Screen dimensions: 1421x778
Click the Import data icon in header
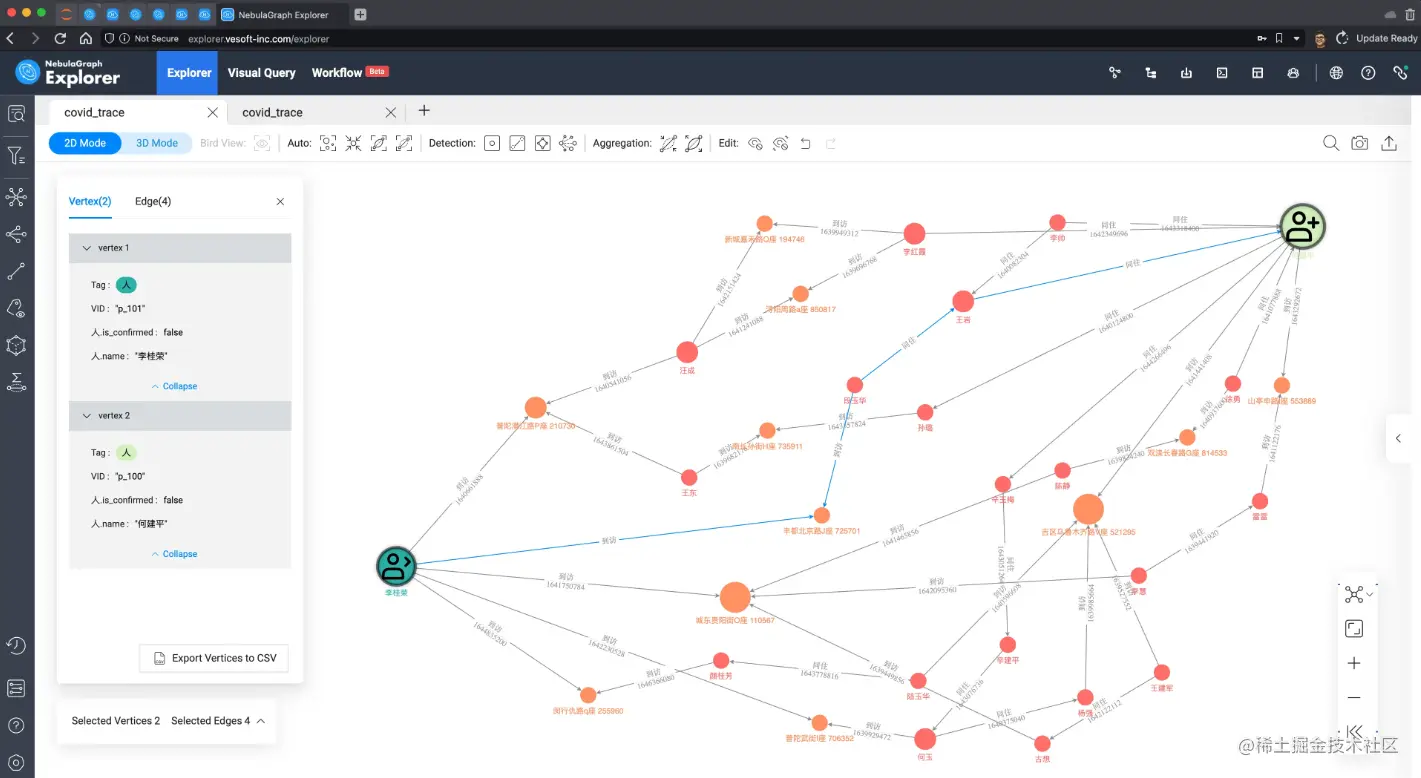pos(1186,73)
